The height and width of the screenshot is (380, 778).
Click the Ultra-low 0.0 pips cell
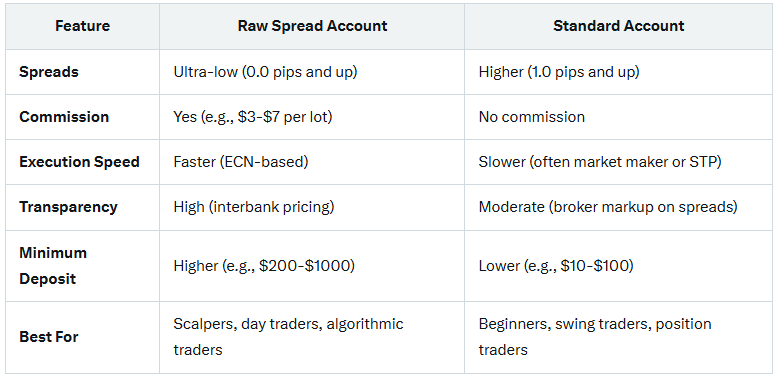pos(265,72)
